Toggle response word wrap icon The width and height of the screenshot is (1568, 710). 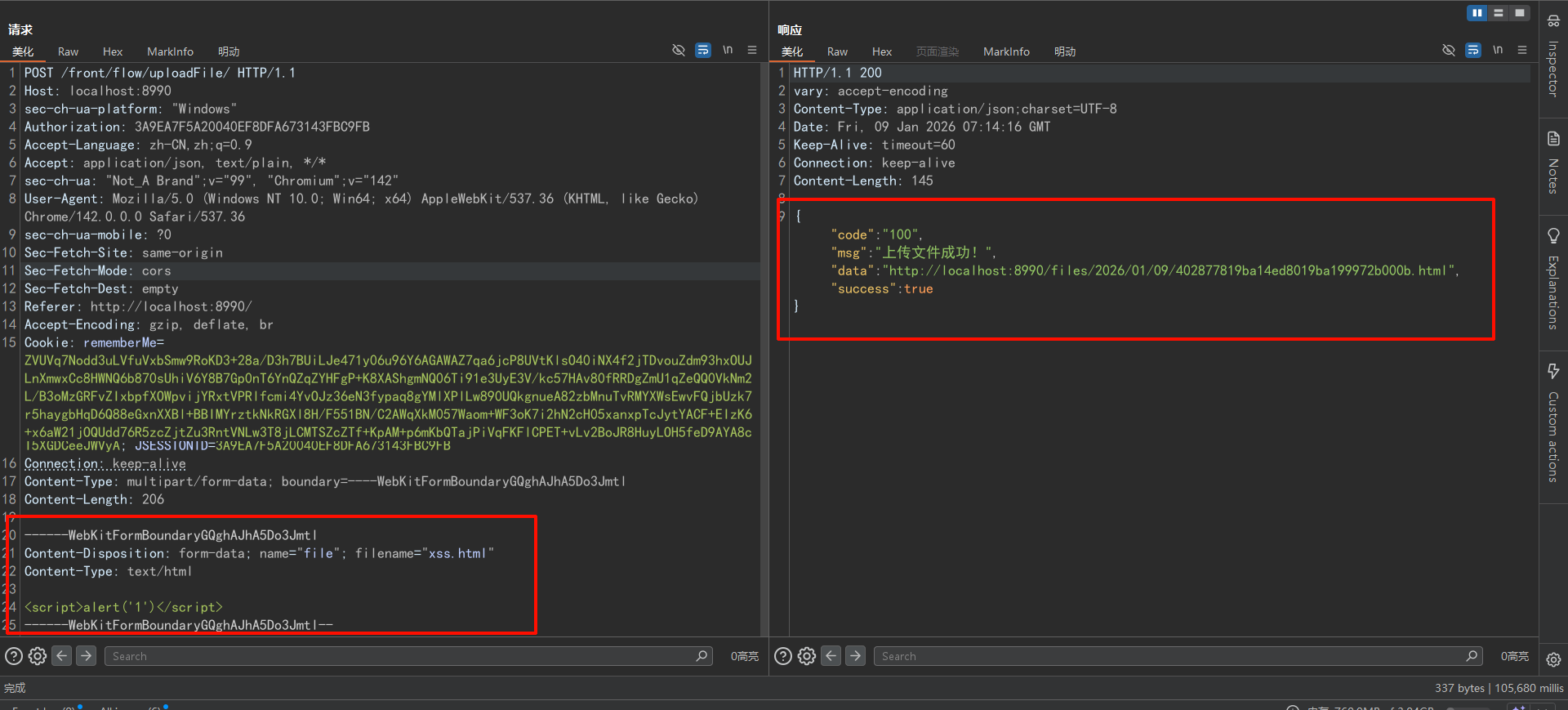tap(1473, 50)
